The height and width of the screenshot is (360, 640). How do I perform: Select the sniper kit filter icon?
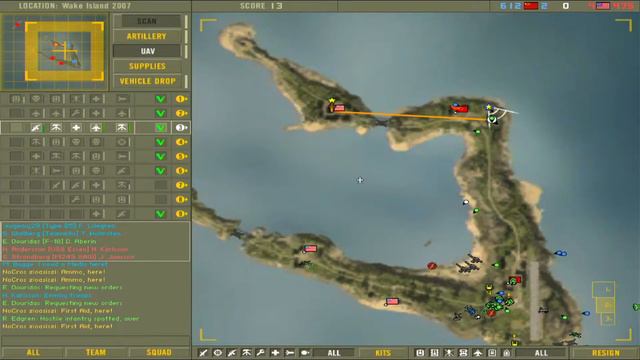point(217,353)
